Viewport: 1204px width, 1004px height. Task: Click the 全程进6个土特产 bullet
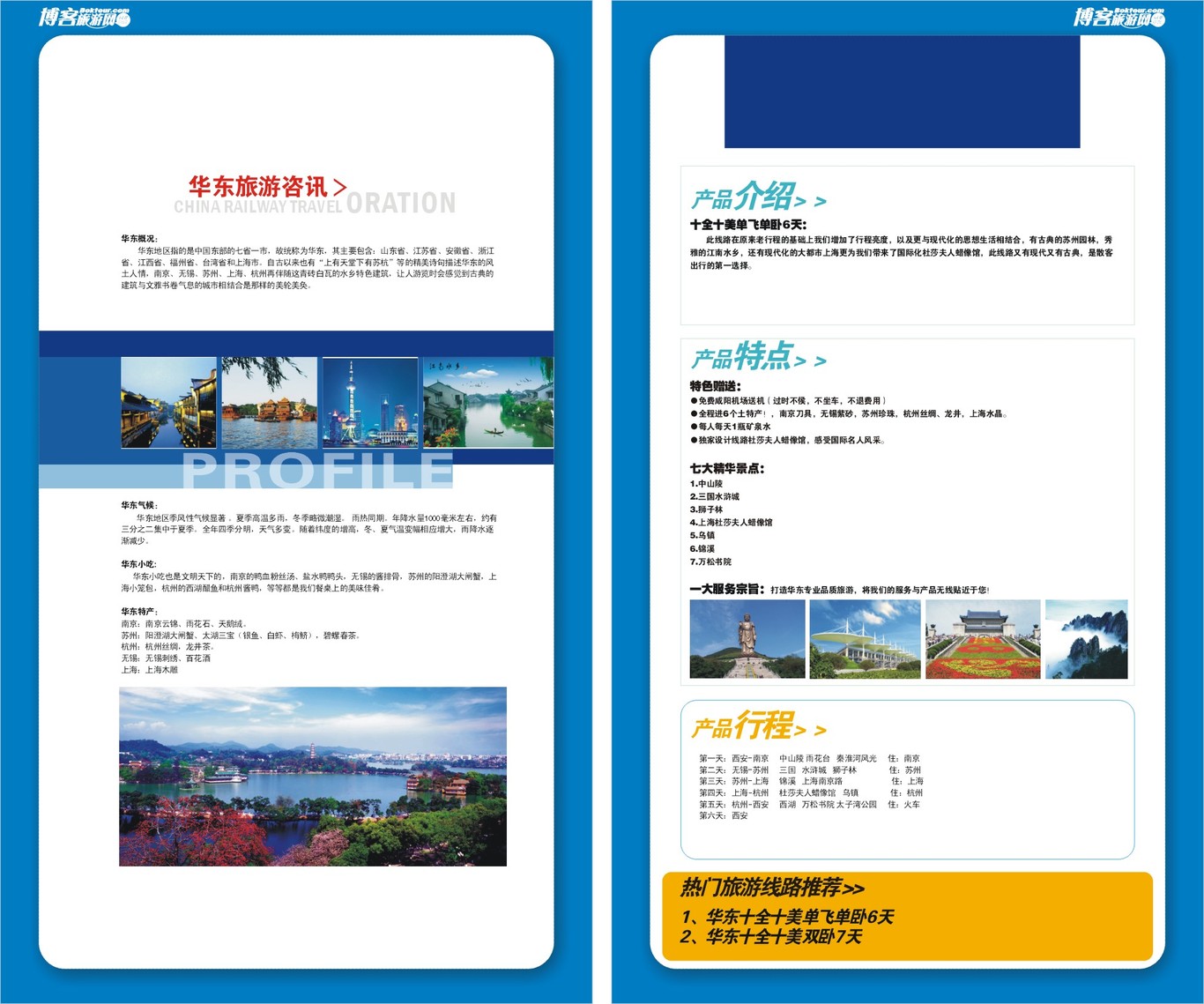coord(849,413)
